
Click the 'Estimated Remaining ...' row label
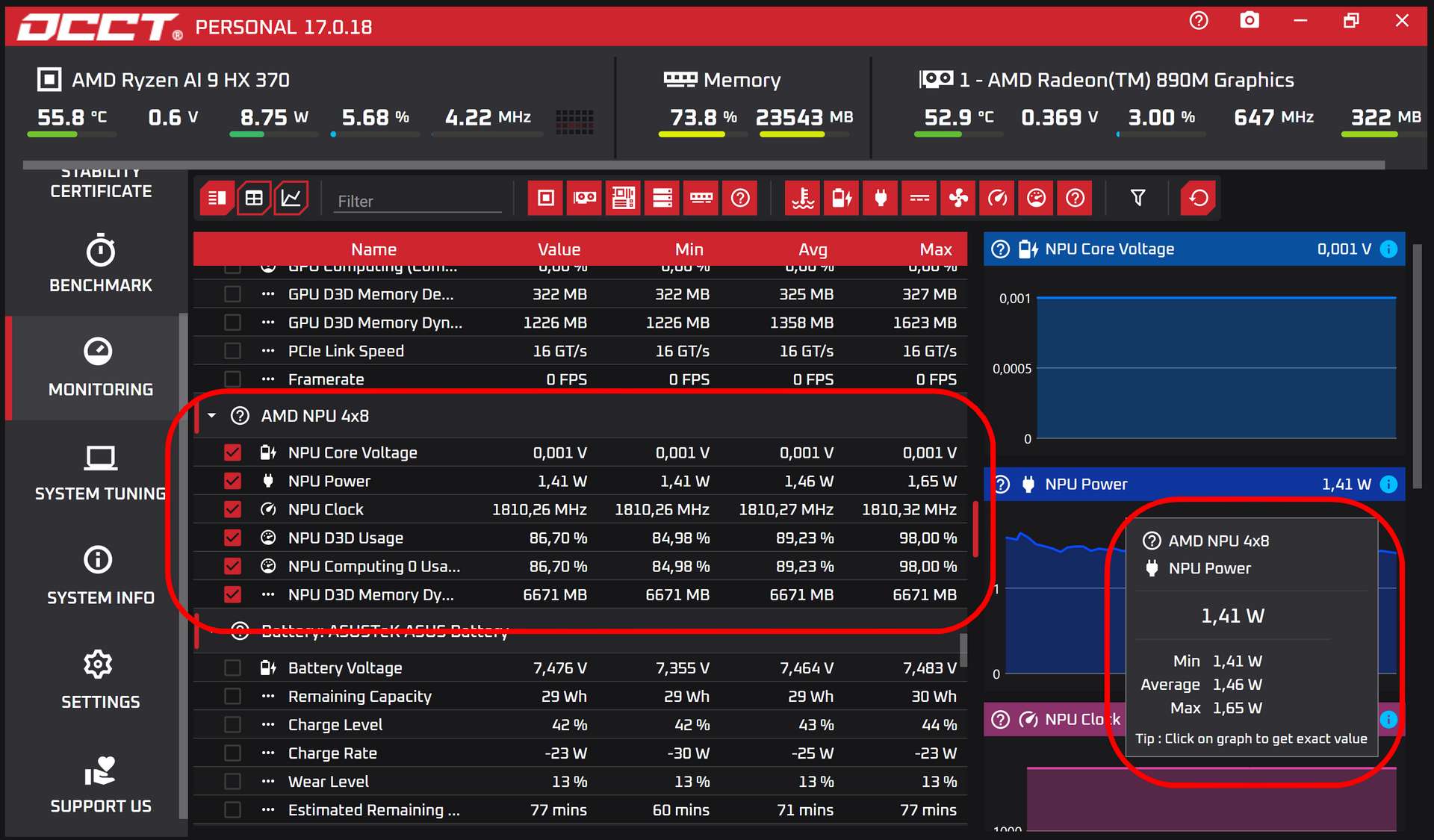coord(374,810)
